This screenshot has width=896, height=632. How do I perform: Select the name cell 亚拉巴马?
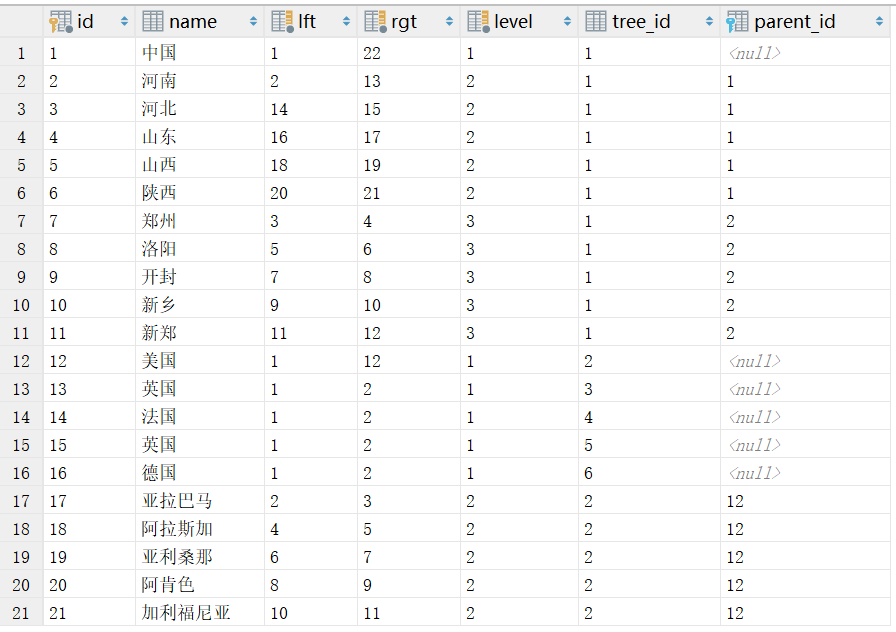(x=199, y=501)
